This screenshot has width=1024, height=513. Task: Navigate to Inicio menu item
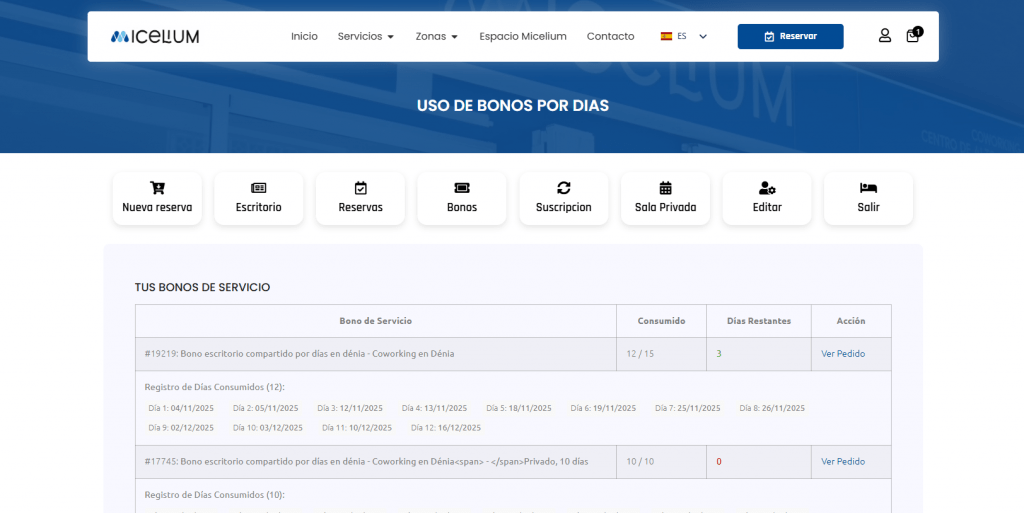click(304, 37)
